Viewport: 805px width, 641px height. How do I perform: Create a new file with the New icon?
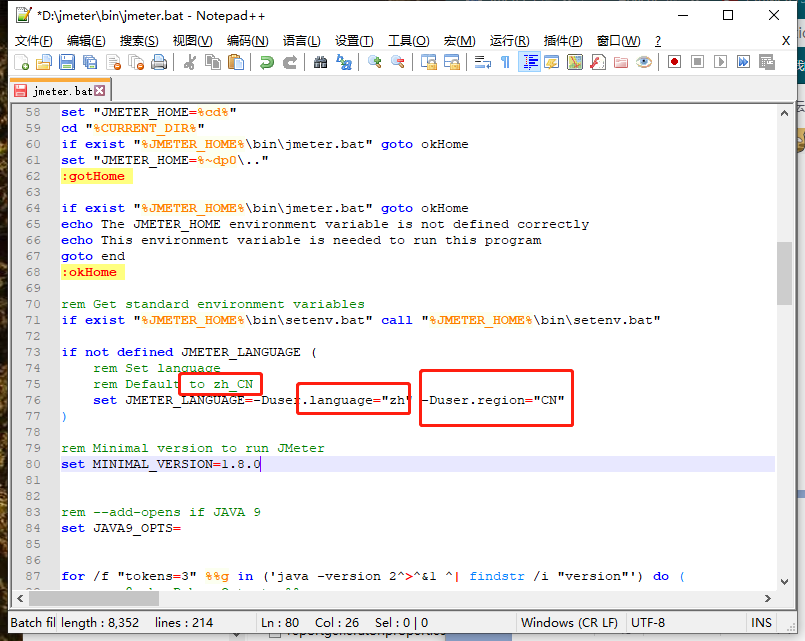click(x=21, y=62)
